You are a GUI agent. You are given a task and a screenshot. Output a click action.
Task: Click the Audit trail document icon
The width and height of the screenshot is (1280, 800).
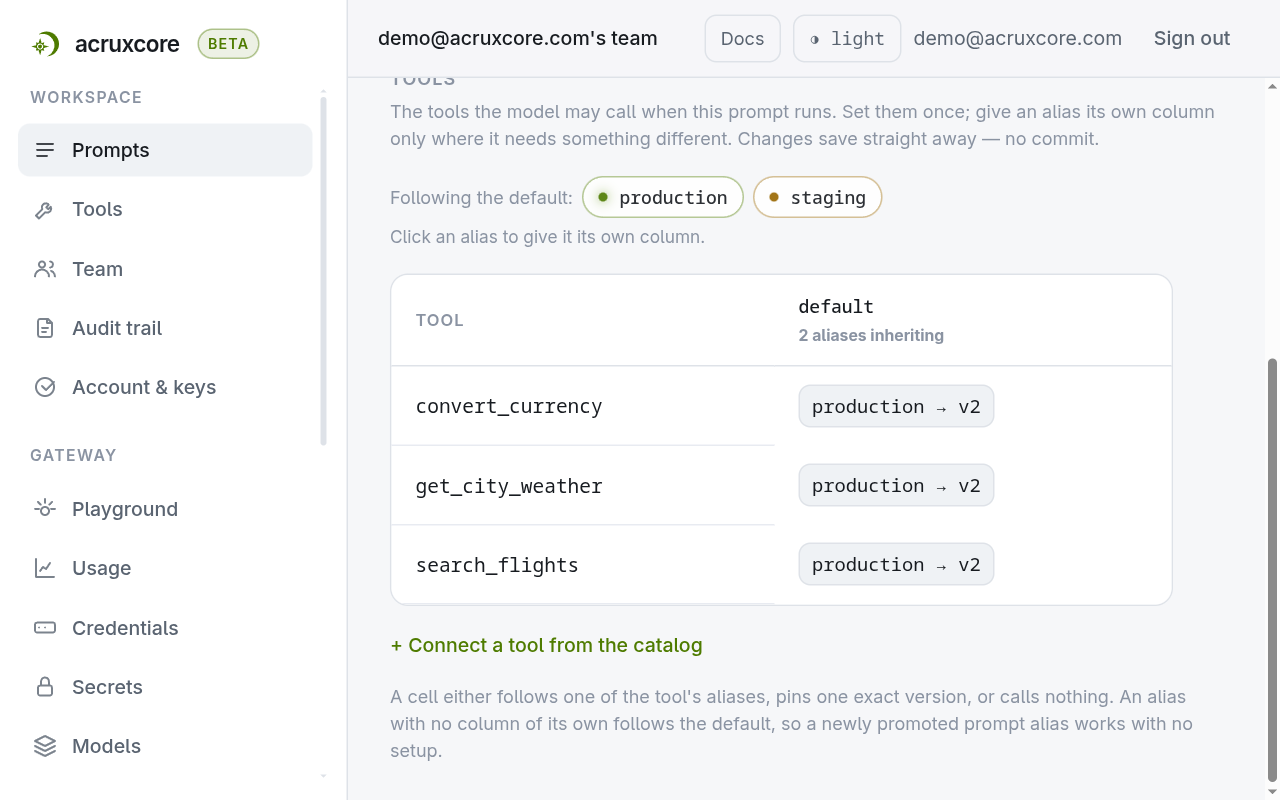coord(45,328)
